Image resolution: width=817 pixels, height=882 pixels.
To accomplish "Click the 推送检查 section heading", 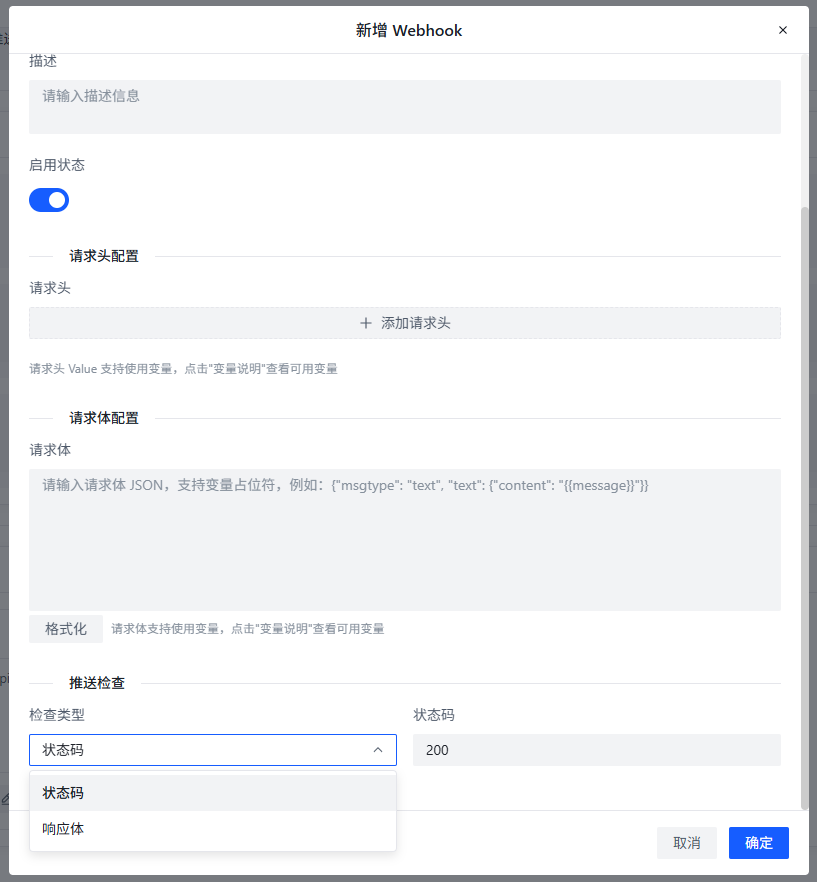I will coord(97,682).
